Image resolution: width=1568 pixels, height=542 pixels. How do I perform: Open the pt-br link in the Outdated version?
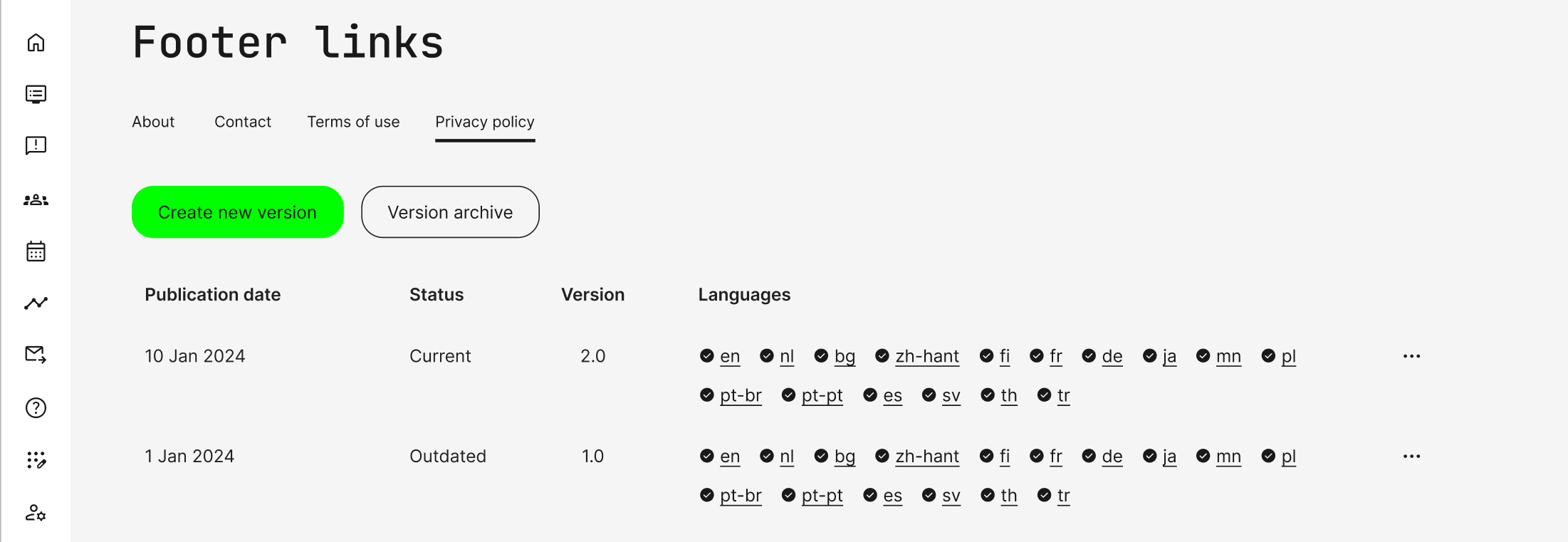click(741, 496)
